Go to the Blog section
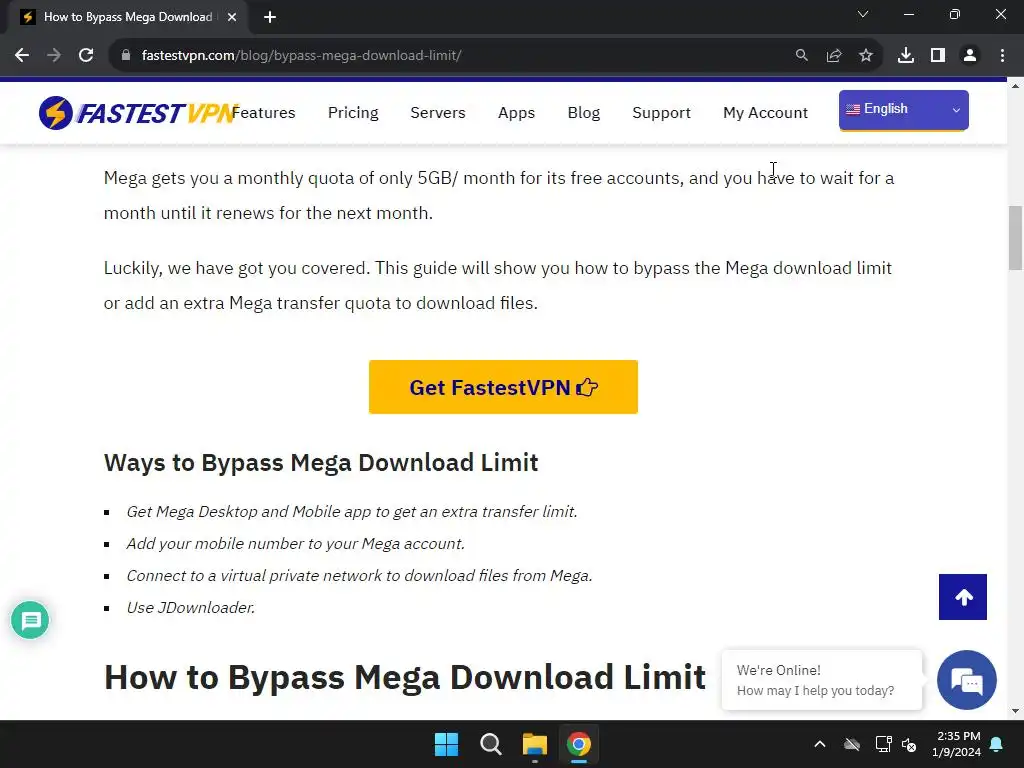Screen dimensions: 1024x768 [584, 113]
